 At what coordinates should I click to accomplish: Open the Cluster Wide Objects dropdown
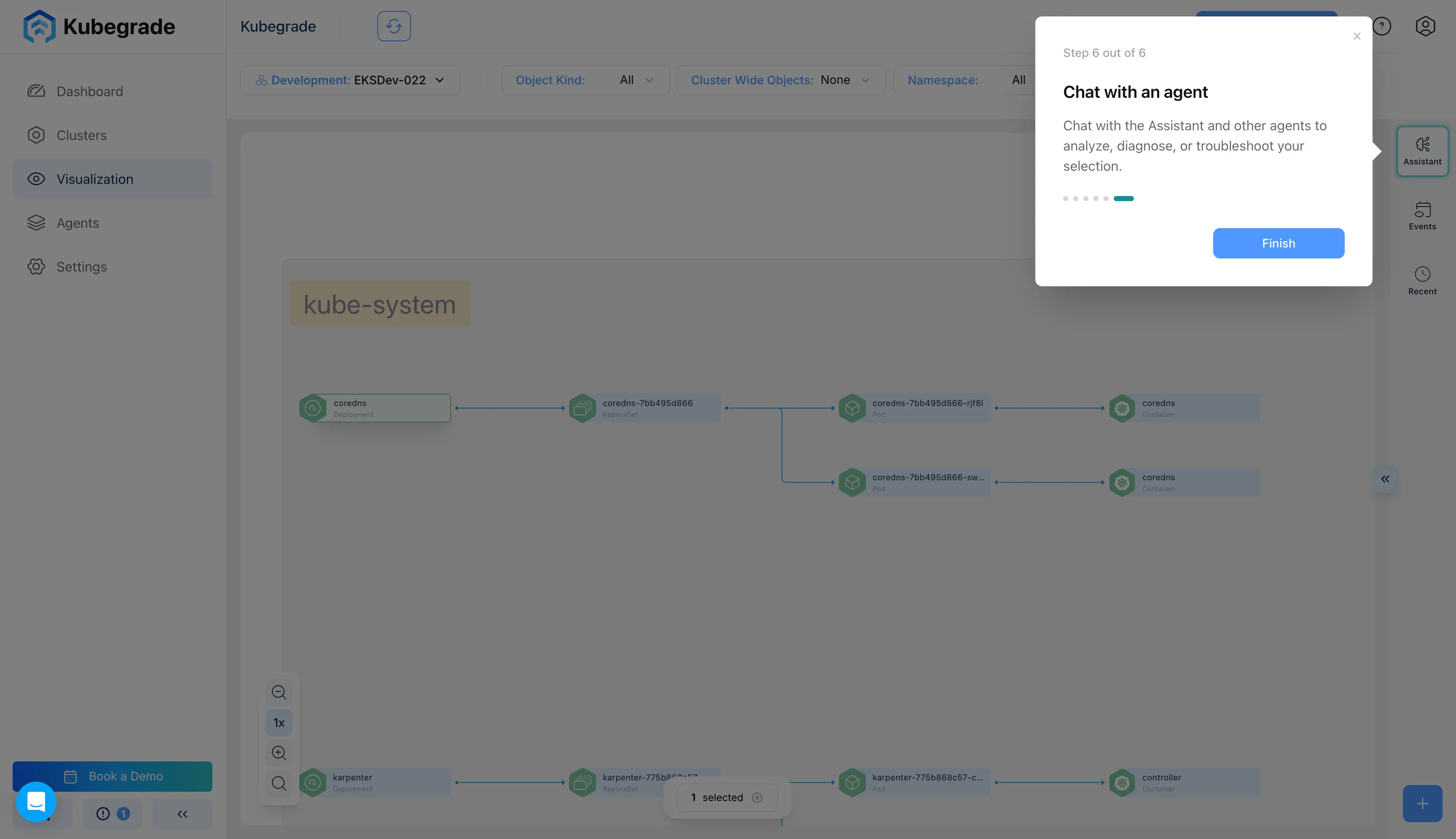pyautogui.click(x=781, y=80)
